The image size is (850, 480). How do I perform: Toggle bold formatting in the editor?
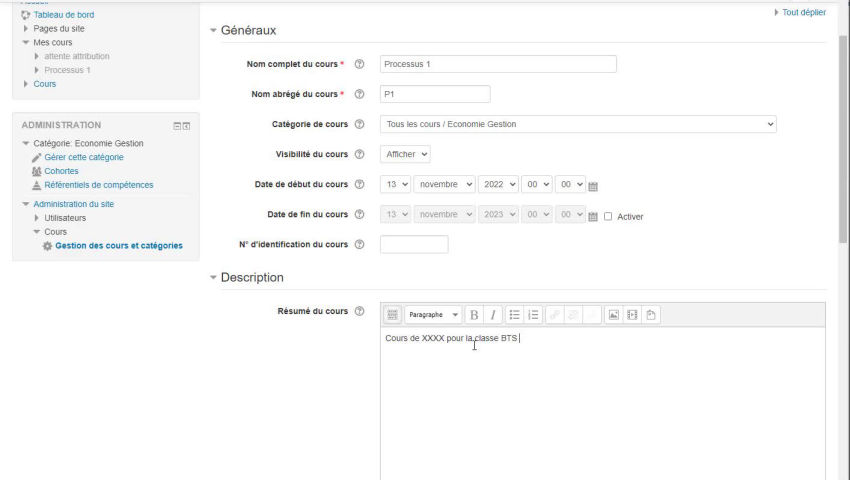474,315
